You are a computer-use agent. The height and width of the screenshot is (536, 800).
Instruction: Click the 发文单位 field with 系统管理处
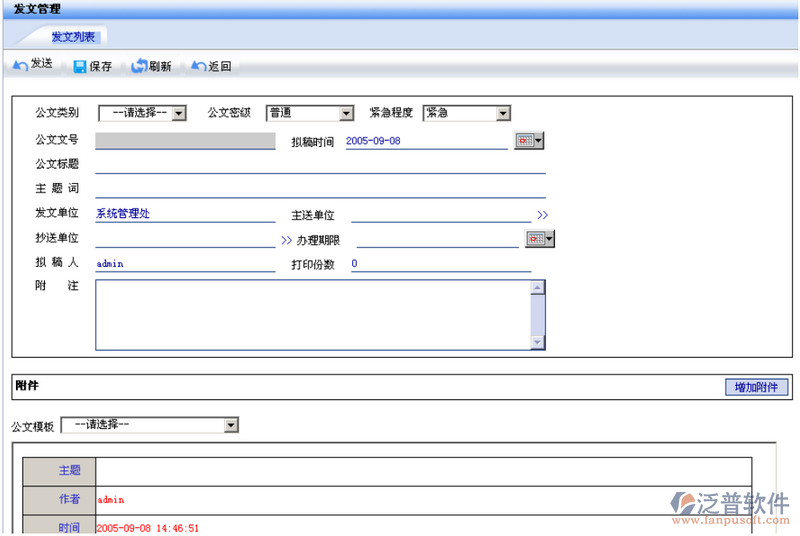[185, 214]
